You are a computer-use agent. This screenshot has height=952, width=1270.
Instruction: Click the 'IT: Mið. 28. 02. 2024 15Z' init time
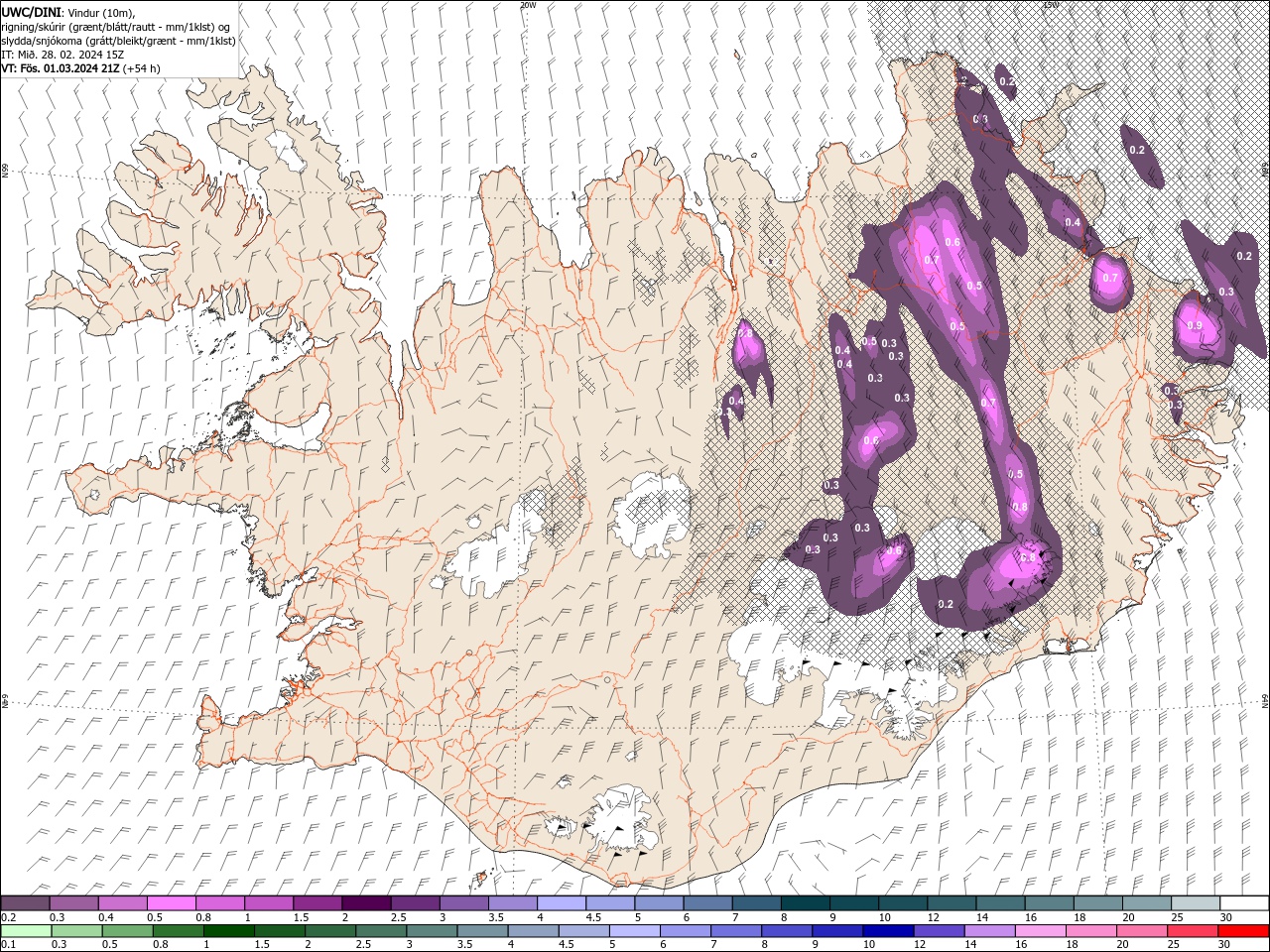pyautogui.click(x=63, y=55)
